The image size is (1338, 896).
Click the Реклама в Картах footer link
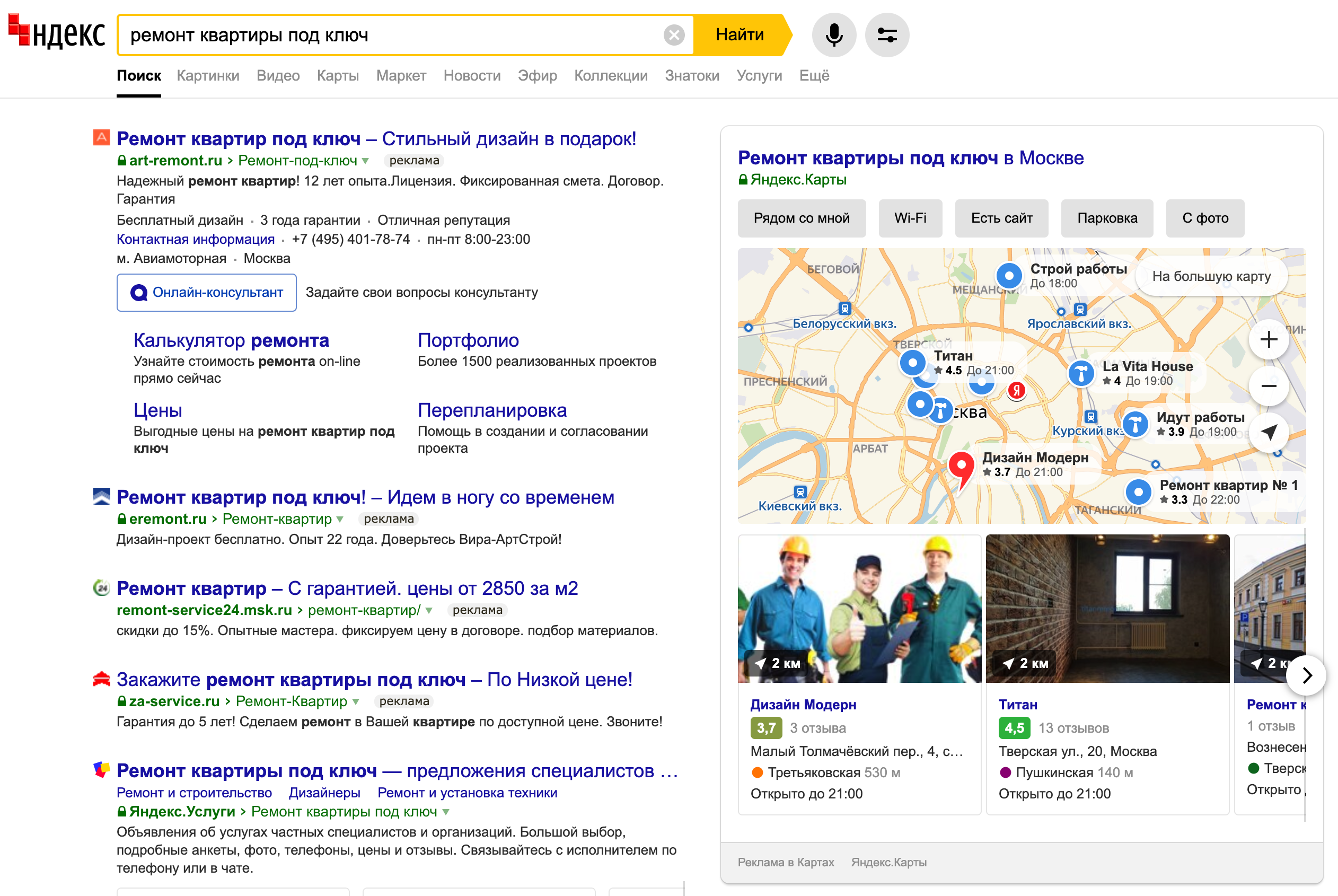786,862
